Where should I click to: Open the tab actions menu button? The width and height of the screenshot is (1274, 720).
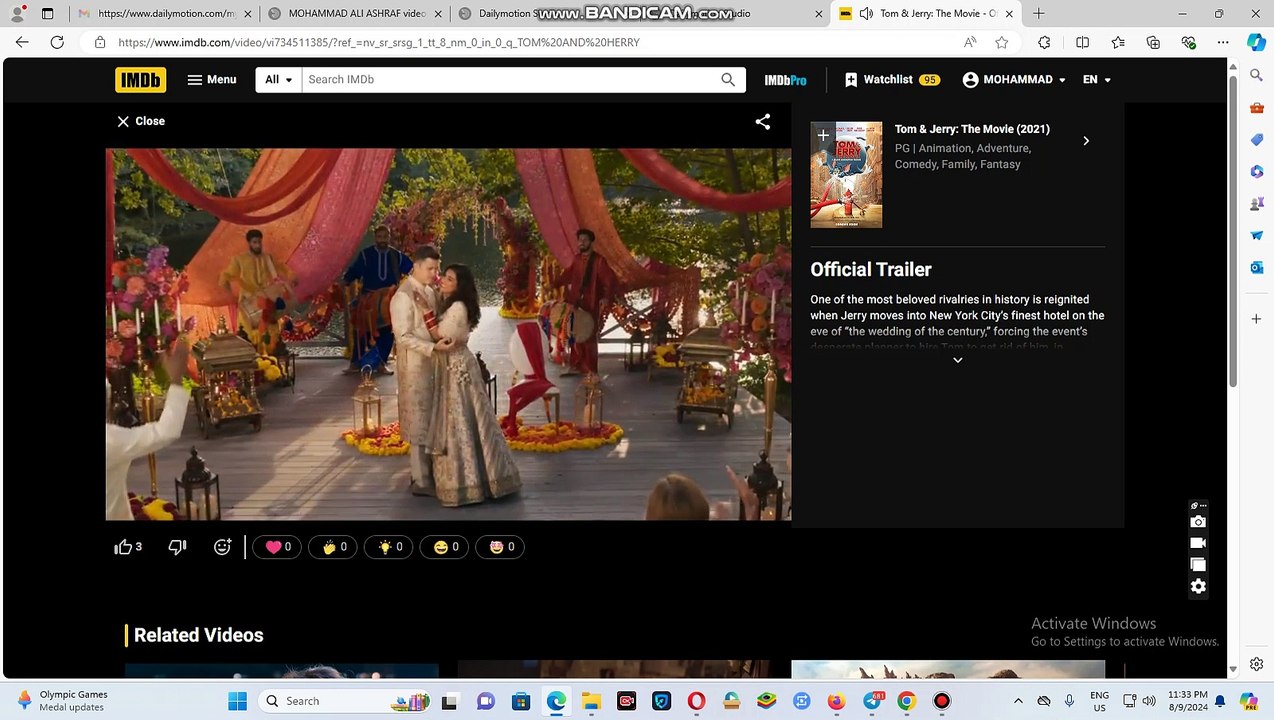coord(47,14)
